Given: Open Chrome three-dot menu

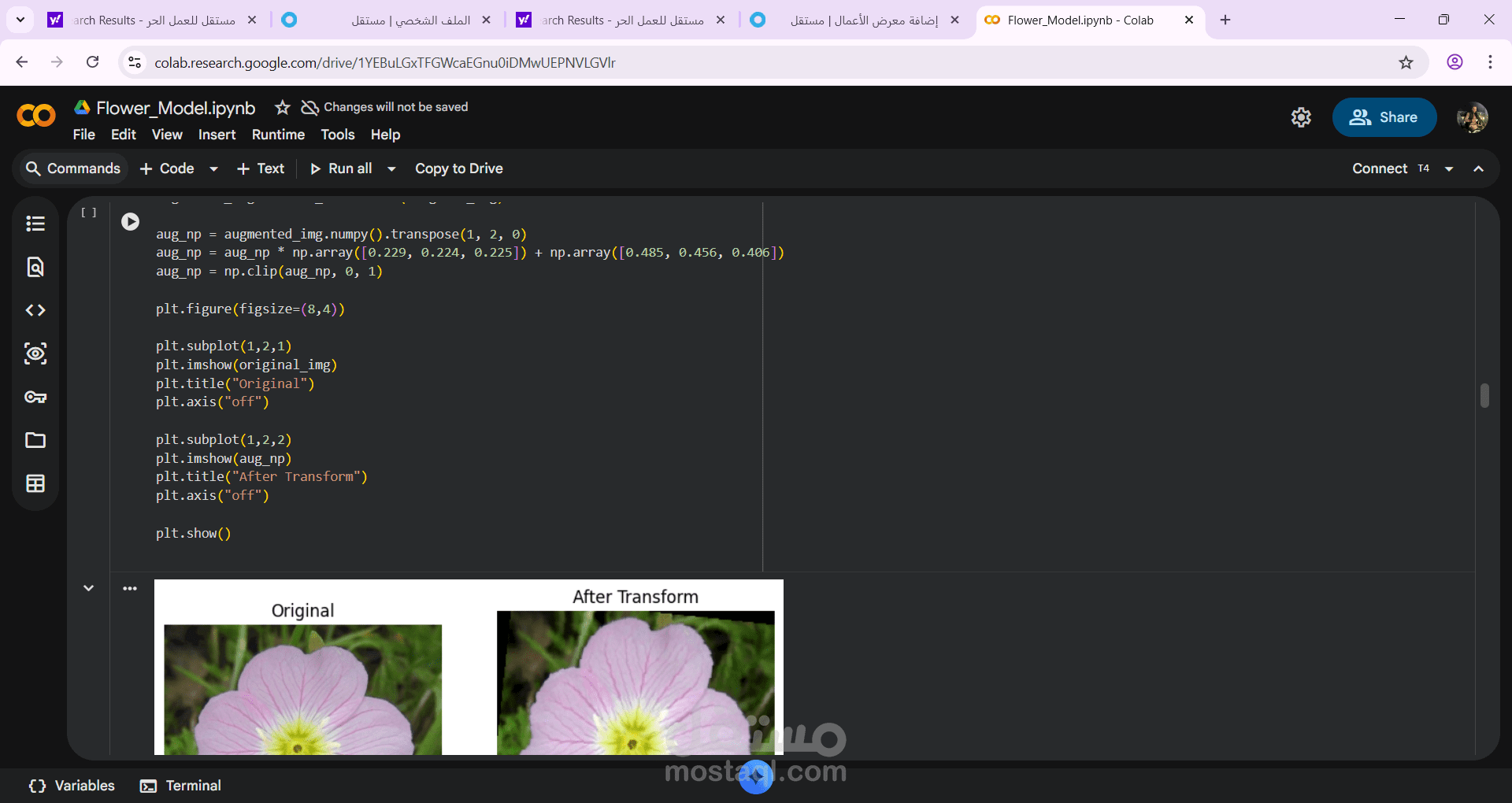Looking at the screenshot, I should [x=1490, y=62].
